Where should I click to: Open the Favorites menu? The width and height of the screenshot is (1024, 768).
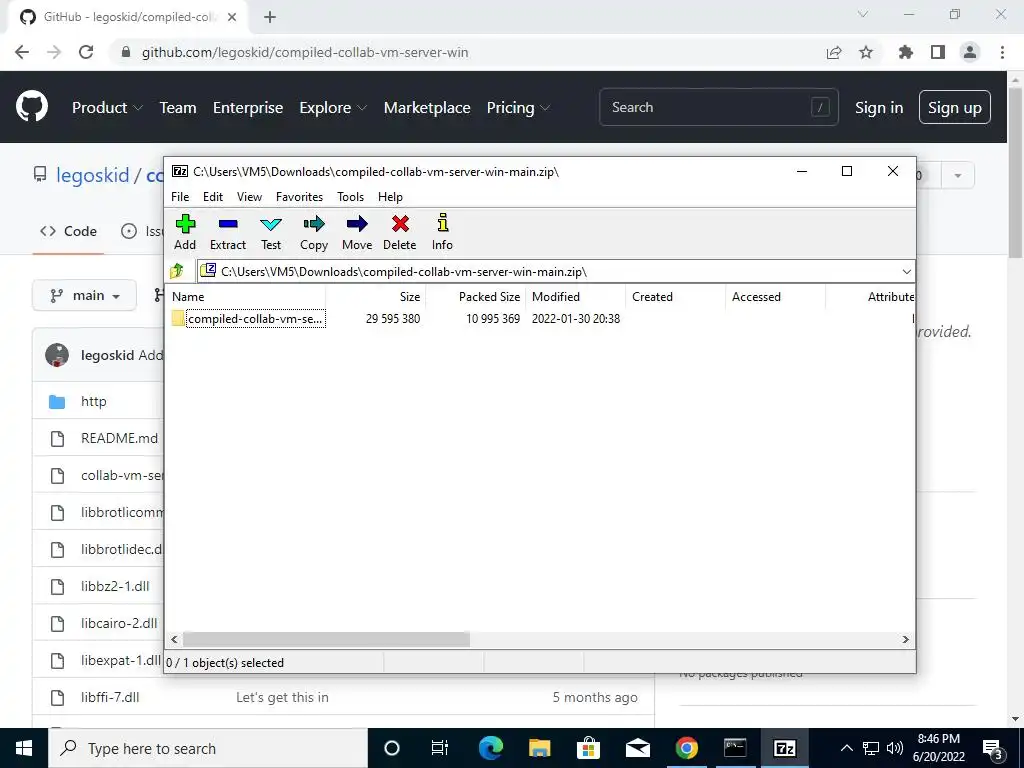[x=299, y=197]
